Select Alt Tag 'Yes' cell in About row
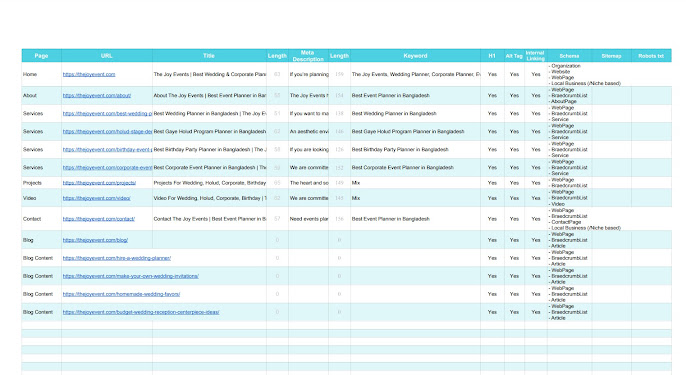 point(514,95)
